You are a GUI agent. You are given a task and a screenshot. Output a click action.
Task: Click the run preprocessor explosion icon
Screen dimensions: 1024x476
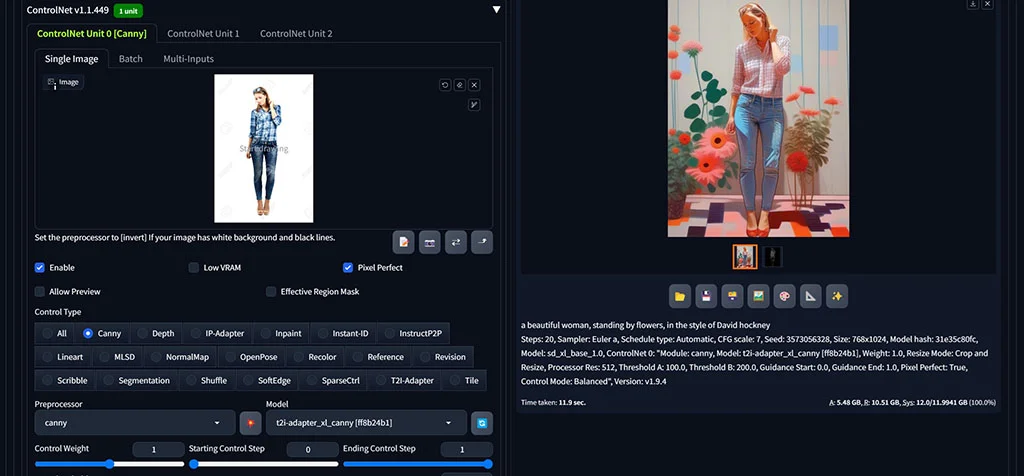click(250, 423)
